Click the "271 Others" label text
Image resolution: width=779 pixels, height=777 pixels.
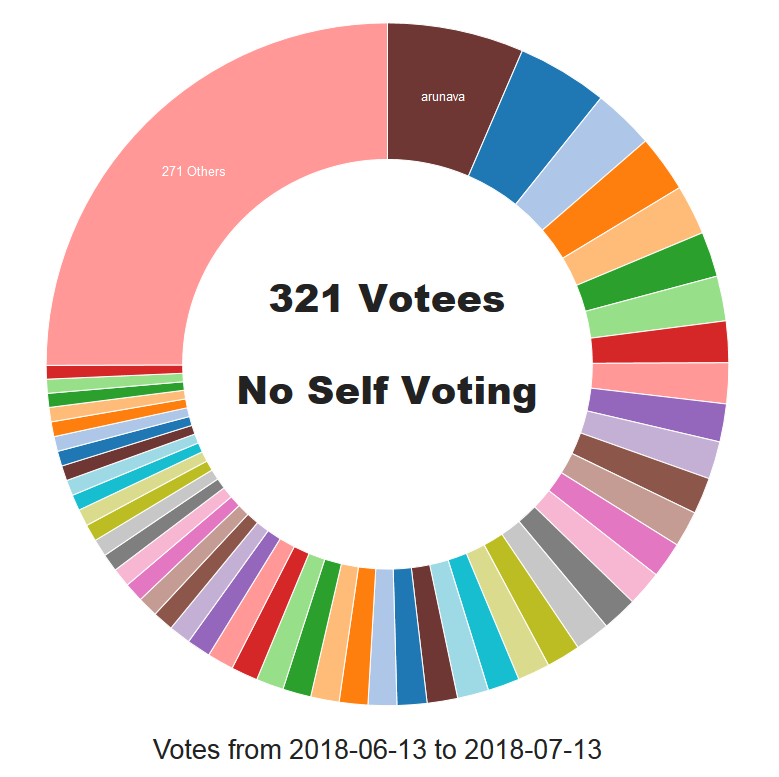click(193, 171)
